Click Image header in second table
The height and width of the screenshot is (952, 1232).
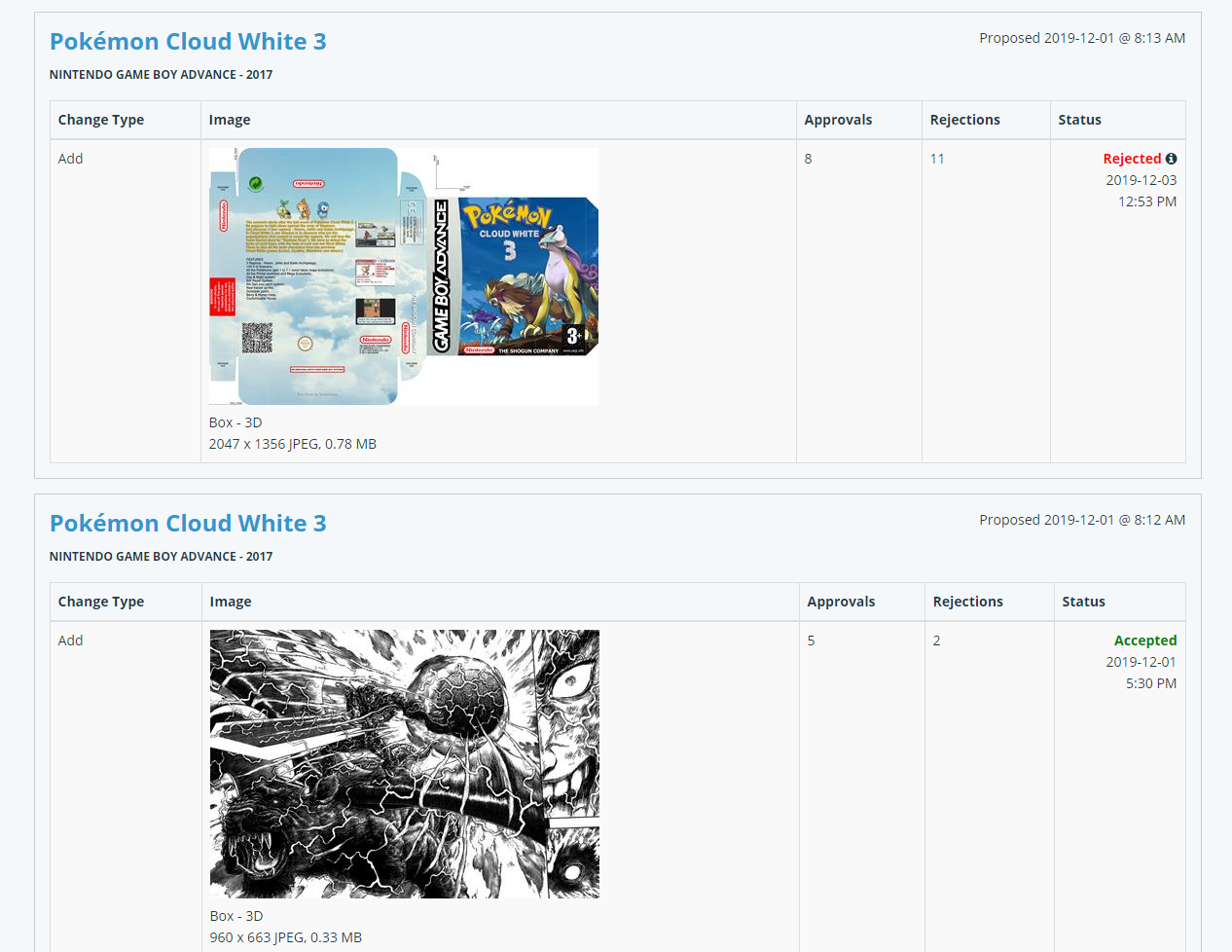click(231, 602)
